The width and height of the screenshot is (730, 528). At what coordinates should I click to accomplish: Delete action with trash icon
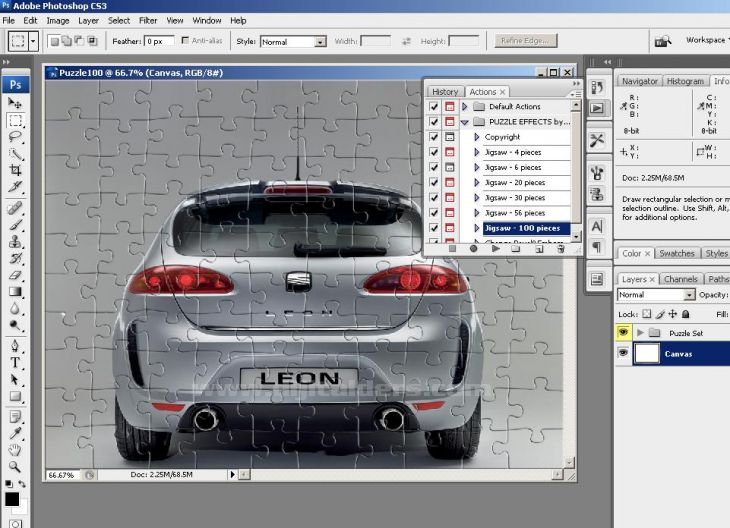(x=561, y=249)
